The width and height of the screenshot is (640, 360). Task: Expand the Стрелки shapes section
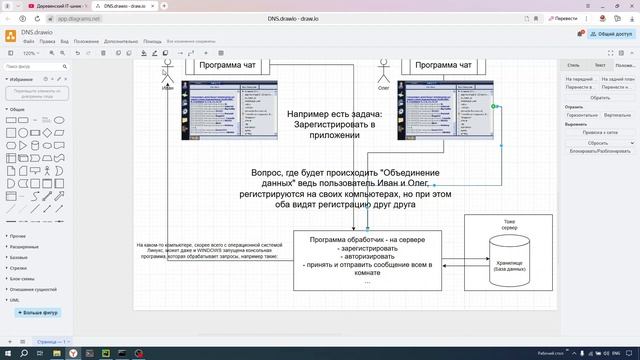pos(16,268)
